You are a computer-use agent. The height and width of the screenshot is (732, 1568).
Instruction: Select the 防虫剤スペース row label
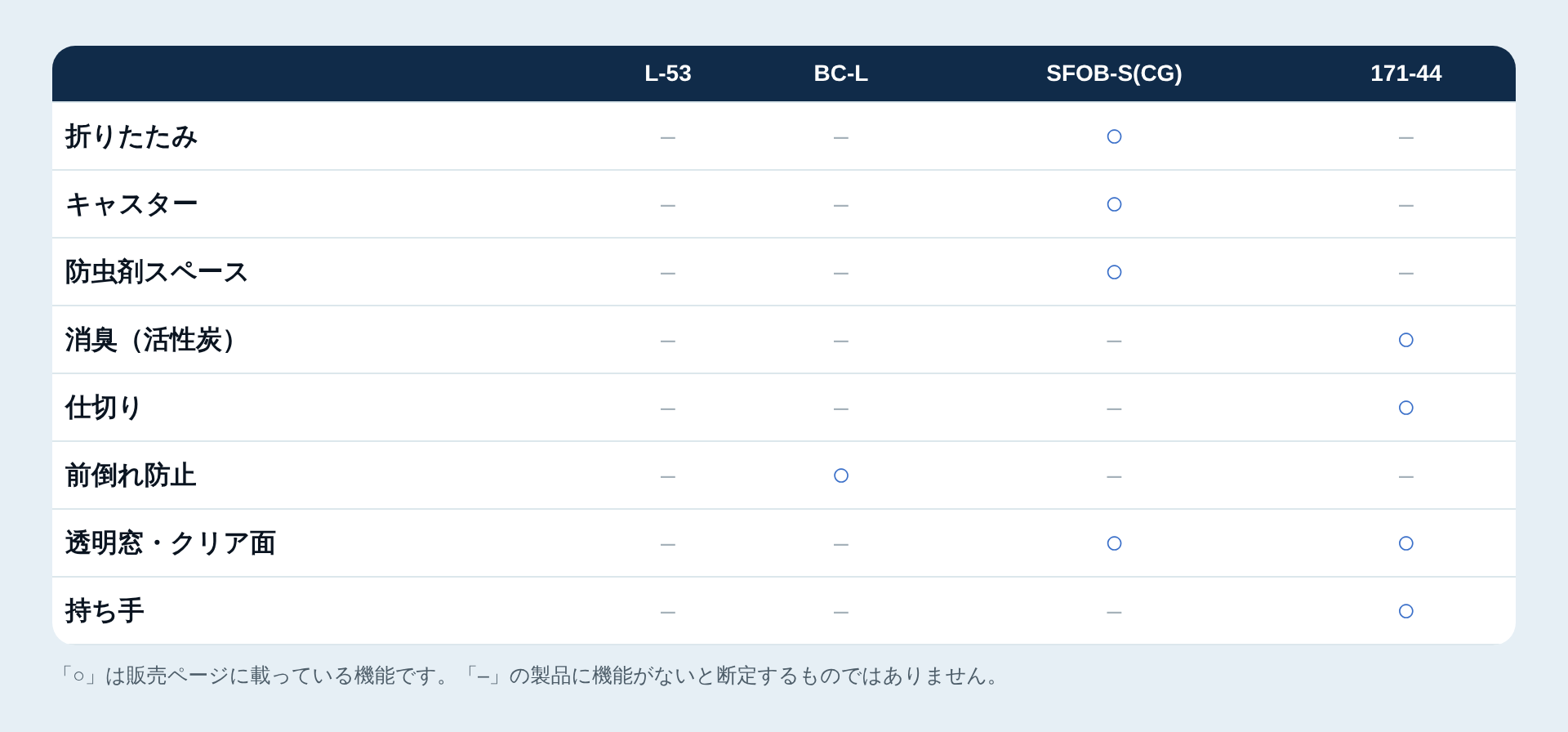pyautogui.click(x=157, y=272)
